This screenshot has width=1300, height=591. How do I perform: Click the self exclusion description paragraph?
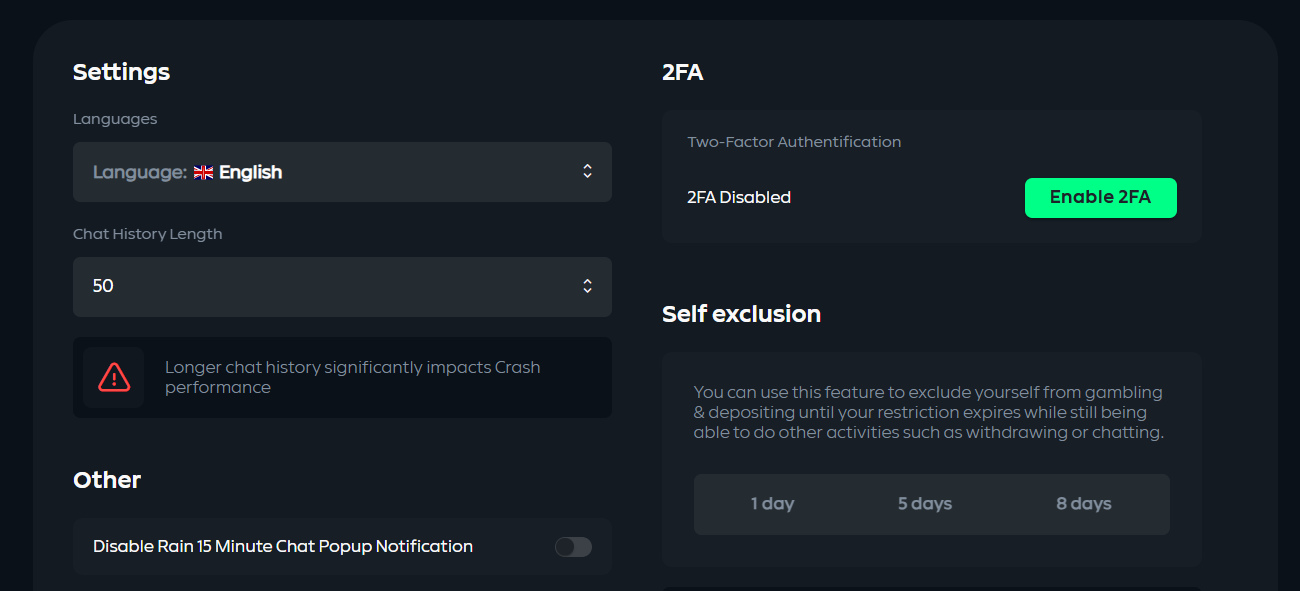[928, 412]
